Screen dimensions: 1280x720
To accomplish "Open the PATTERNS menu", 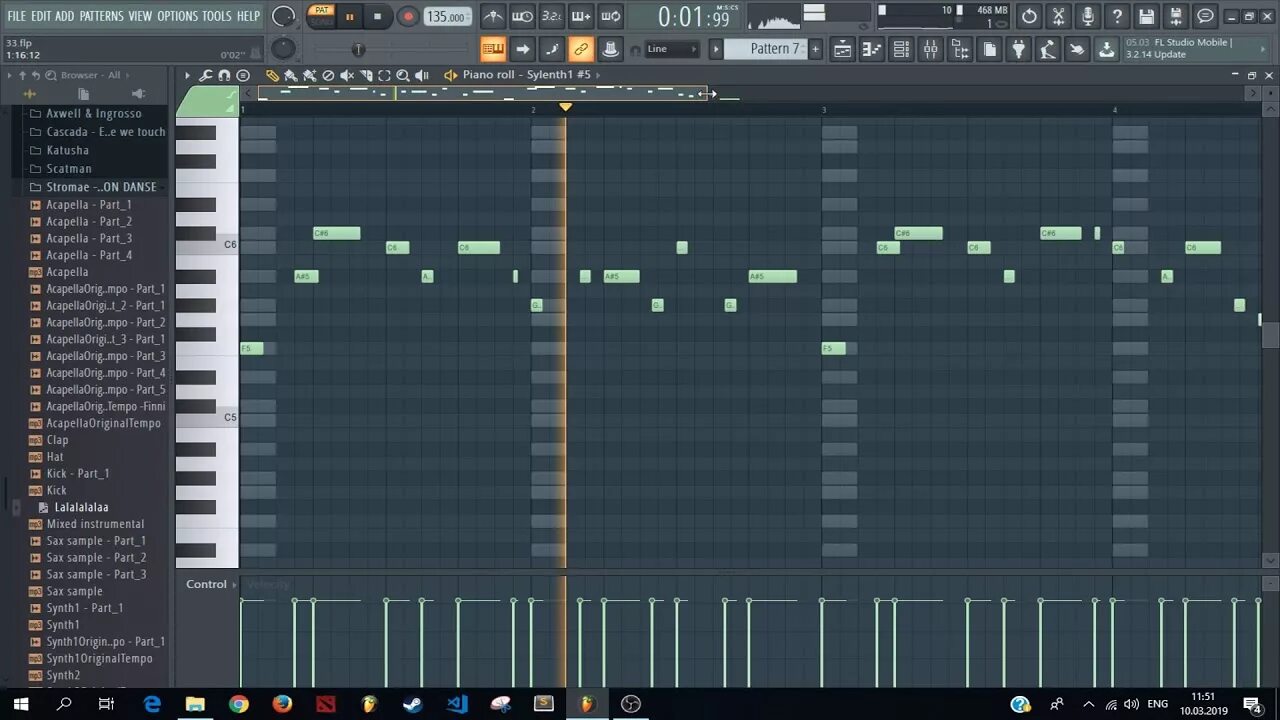I will click(x=101, y=16).
